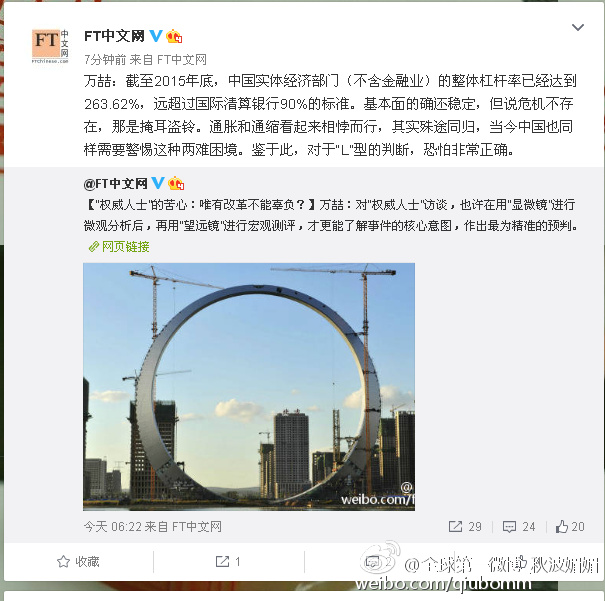The height and width of the screenshot is (601, 605).
Task: Open the @FT中文网 quoted author link
Action: point(115,184)
